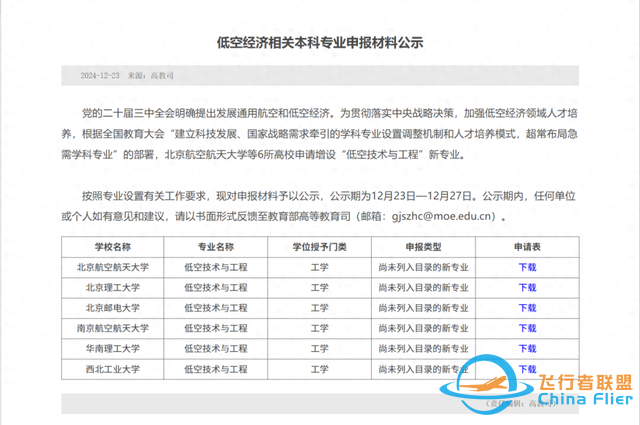Click the source text 来源：高教司
The width and height of the screenshot is (640, 425).
tap(151, 76)
